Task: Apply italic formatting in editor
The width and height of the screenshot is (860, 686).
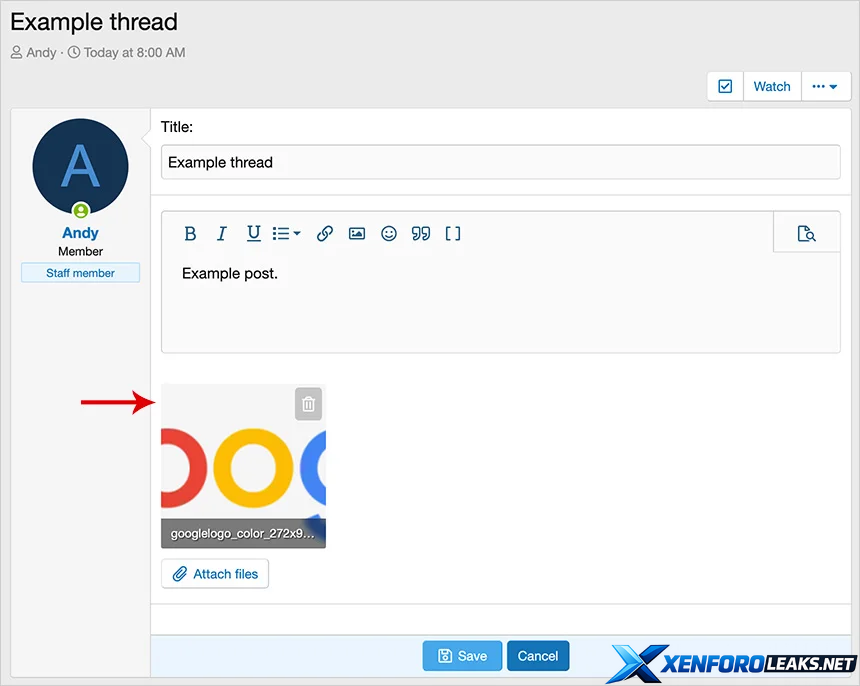Action: pos(222,234)
